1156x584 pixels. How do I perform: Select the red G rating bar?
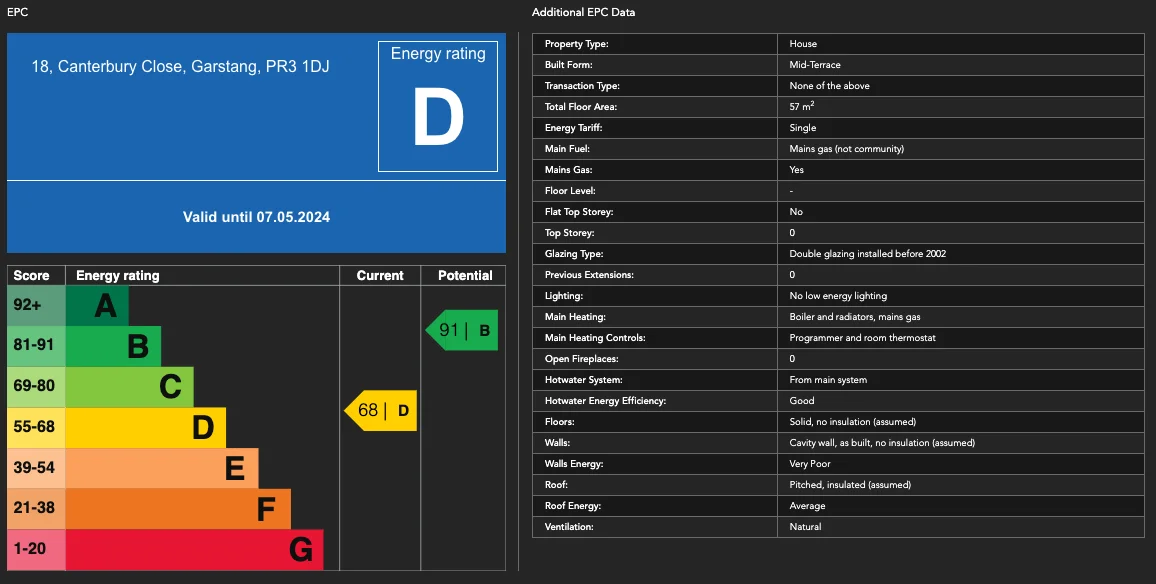point(194,550)
